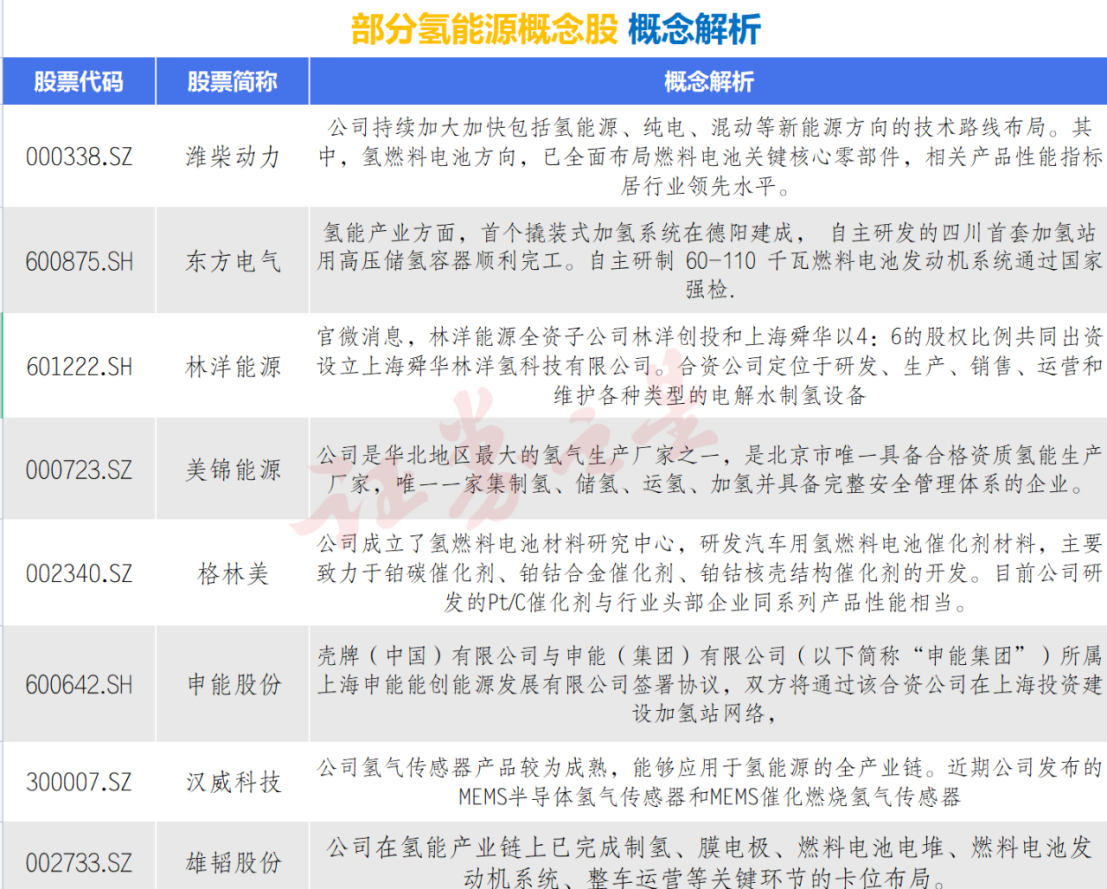Click the 股票代码 column header
The image size is (1107, 889).
click(x=78, y=82)
